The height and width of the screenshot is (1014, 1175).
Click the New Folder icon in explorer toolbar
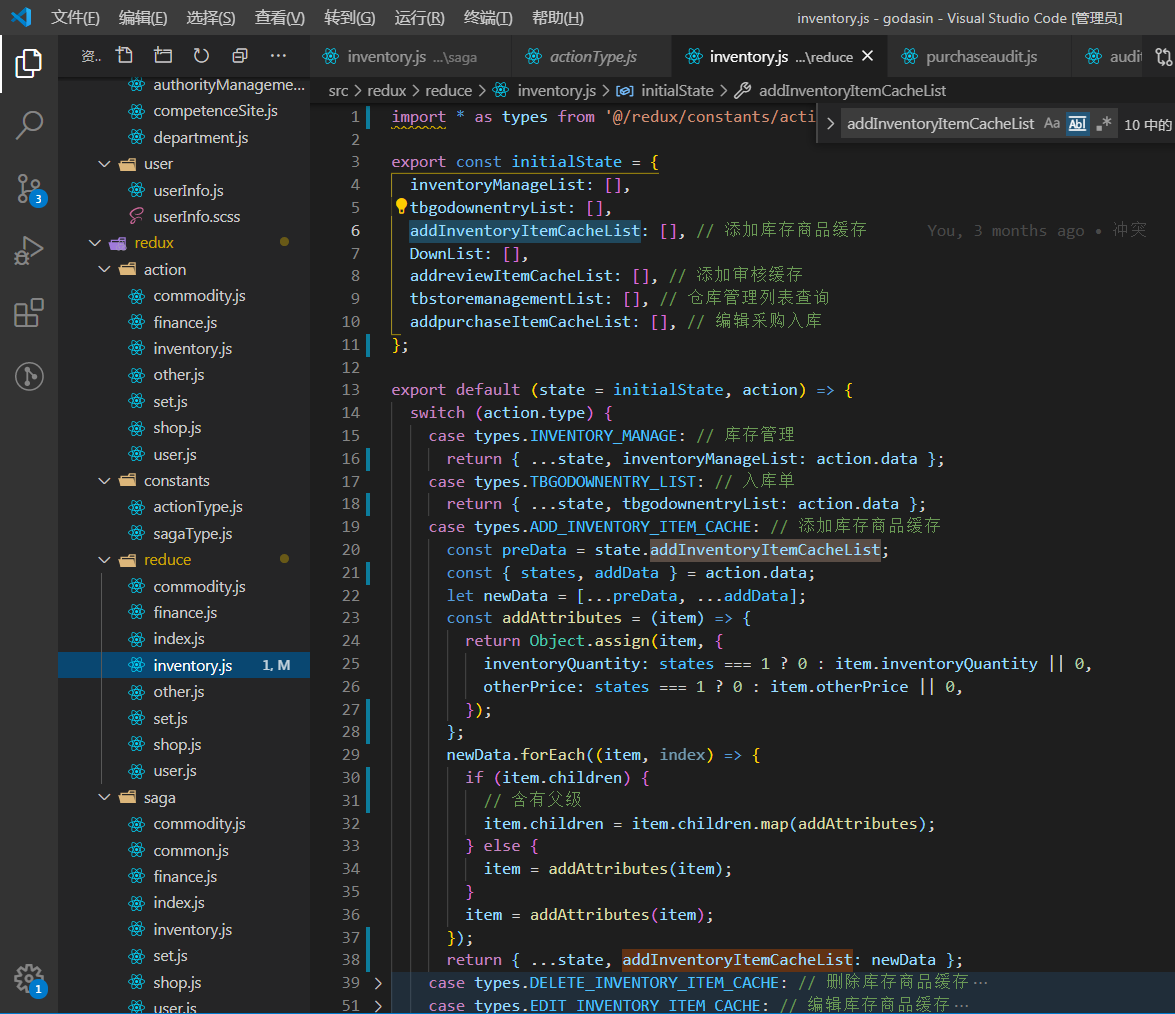tap(163, 55)
